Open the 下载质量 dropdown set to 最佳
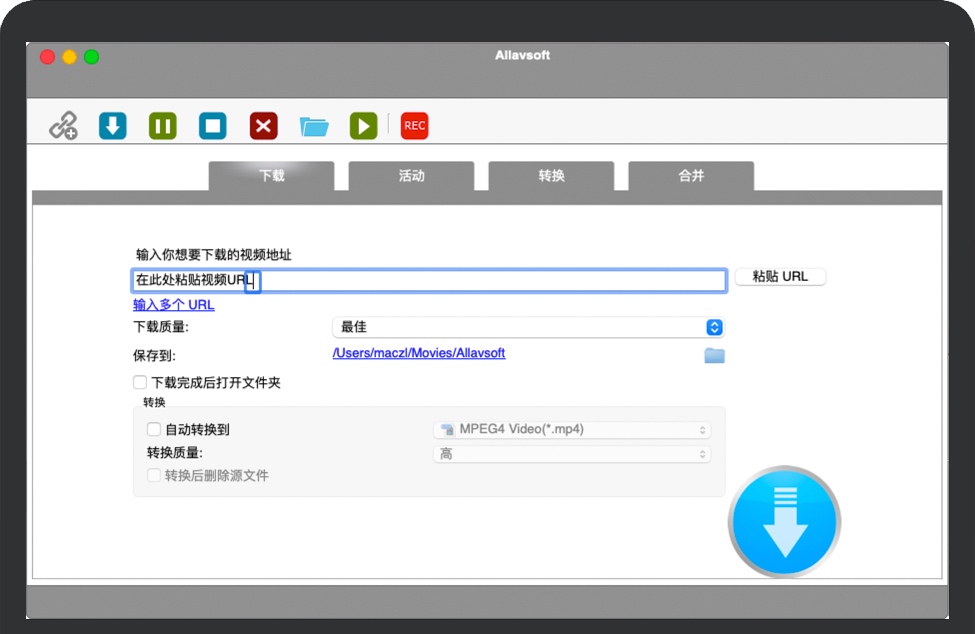The image size is (975, 634). click(x=527, y=327)
